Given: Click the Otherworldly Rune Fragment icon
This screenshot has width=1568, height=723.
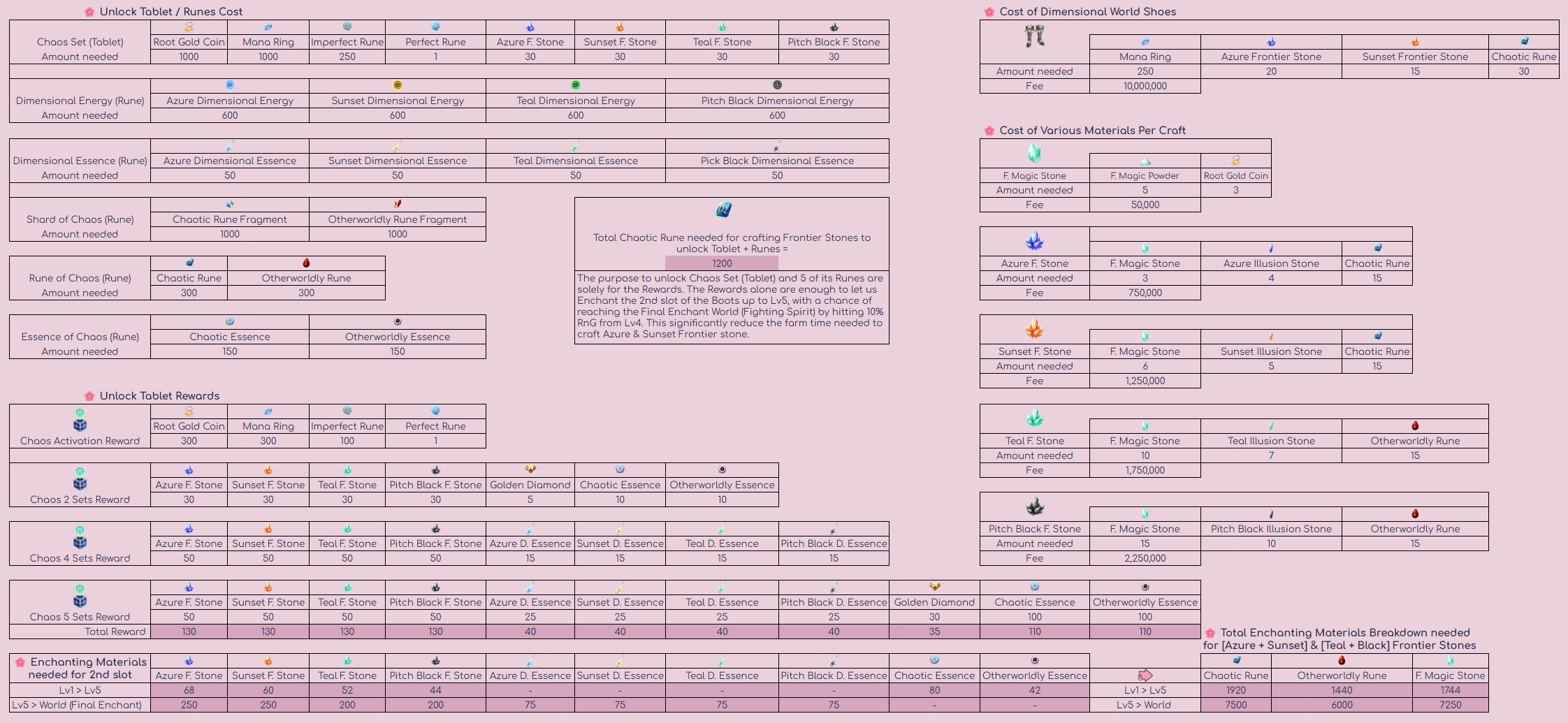Looking at the screenshot, I should [x=398, y=204].
